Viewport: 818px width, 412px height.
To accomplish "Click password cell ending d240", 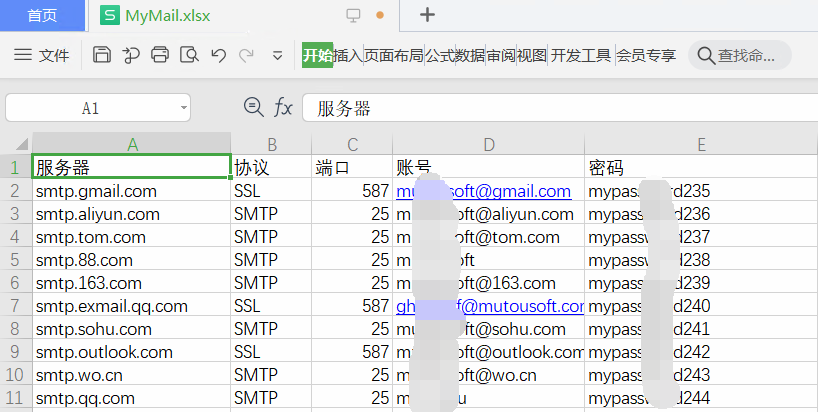I will click(701, 306).
